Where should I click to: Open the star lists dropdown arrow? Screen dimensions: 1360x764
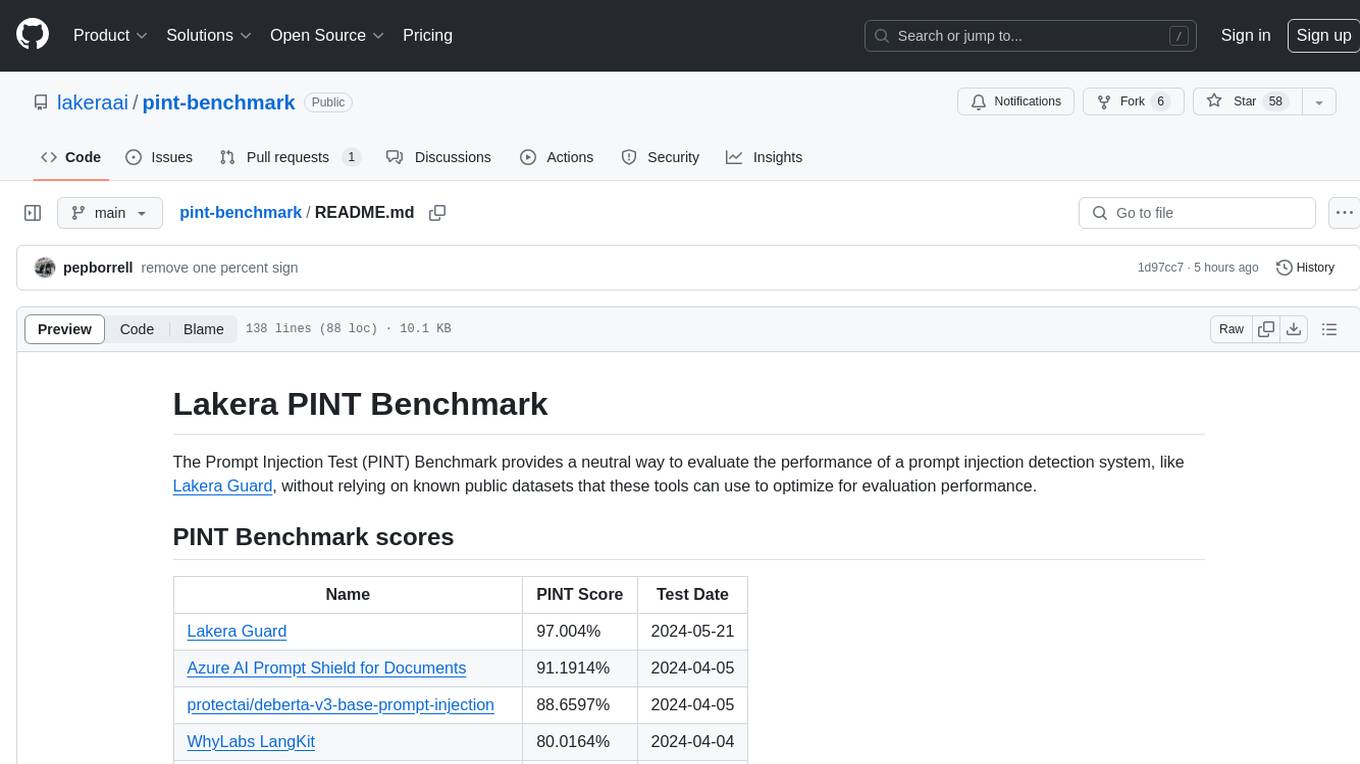click(1319, 102)
